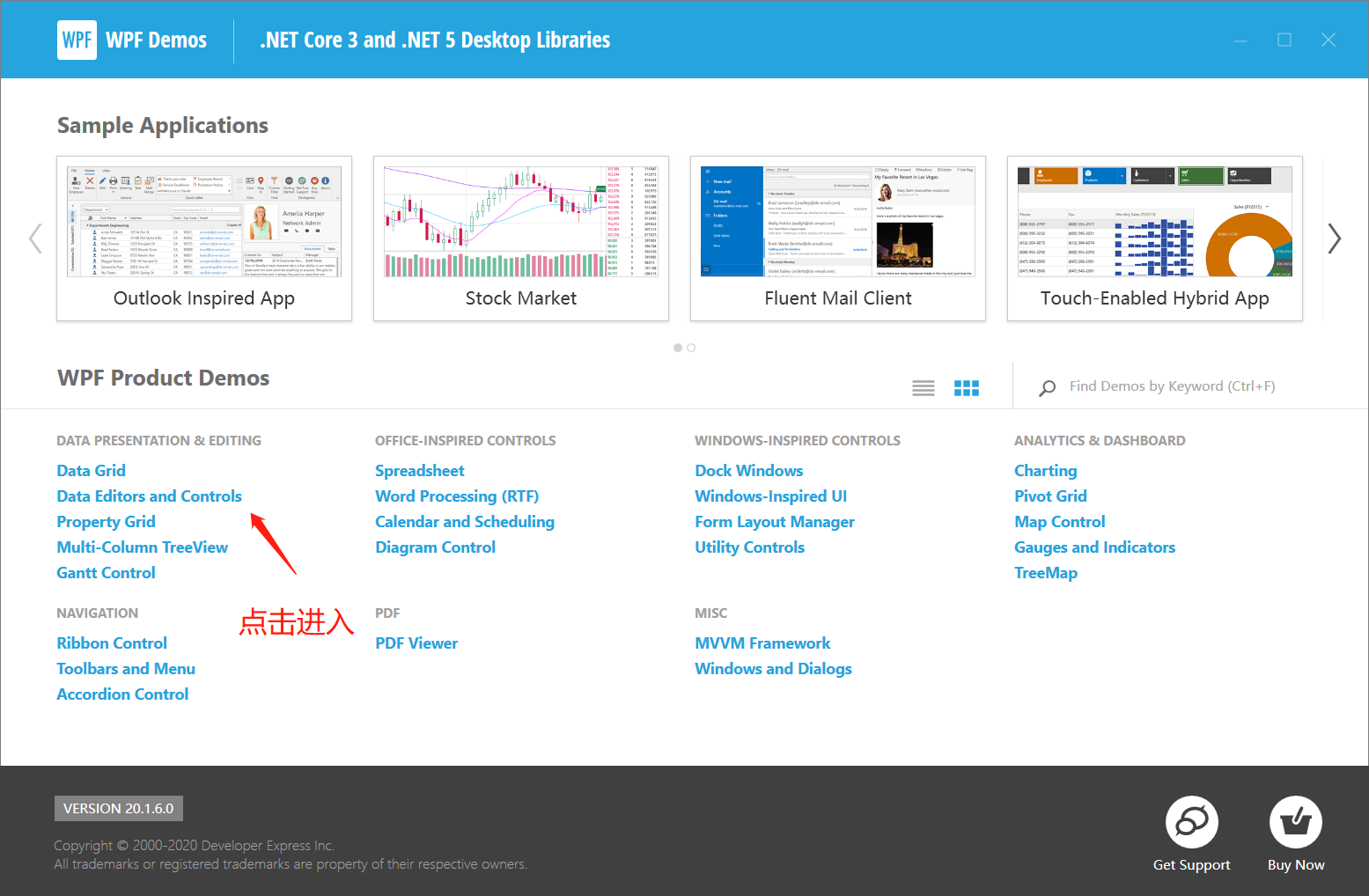Open Word Processing (RTF) demo

pos(457,496)
